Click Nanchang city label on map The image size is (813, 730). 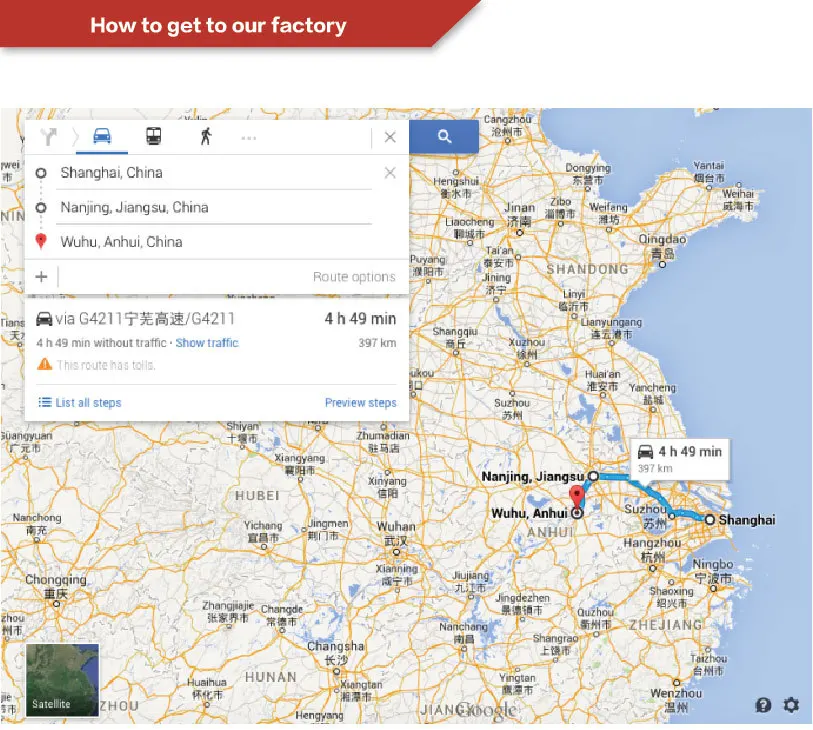[x=464, y=633]
